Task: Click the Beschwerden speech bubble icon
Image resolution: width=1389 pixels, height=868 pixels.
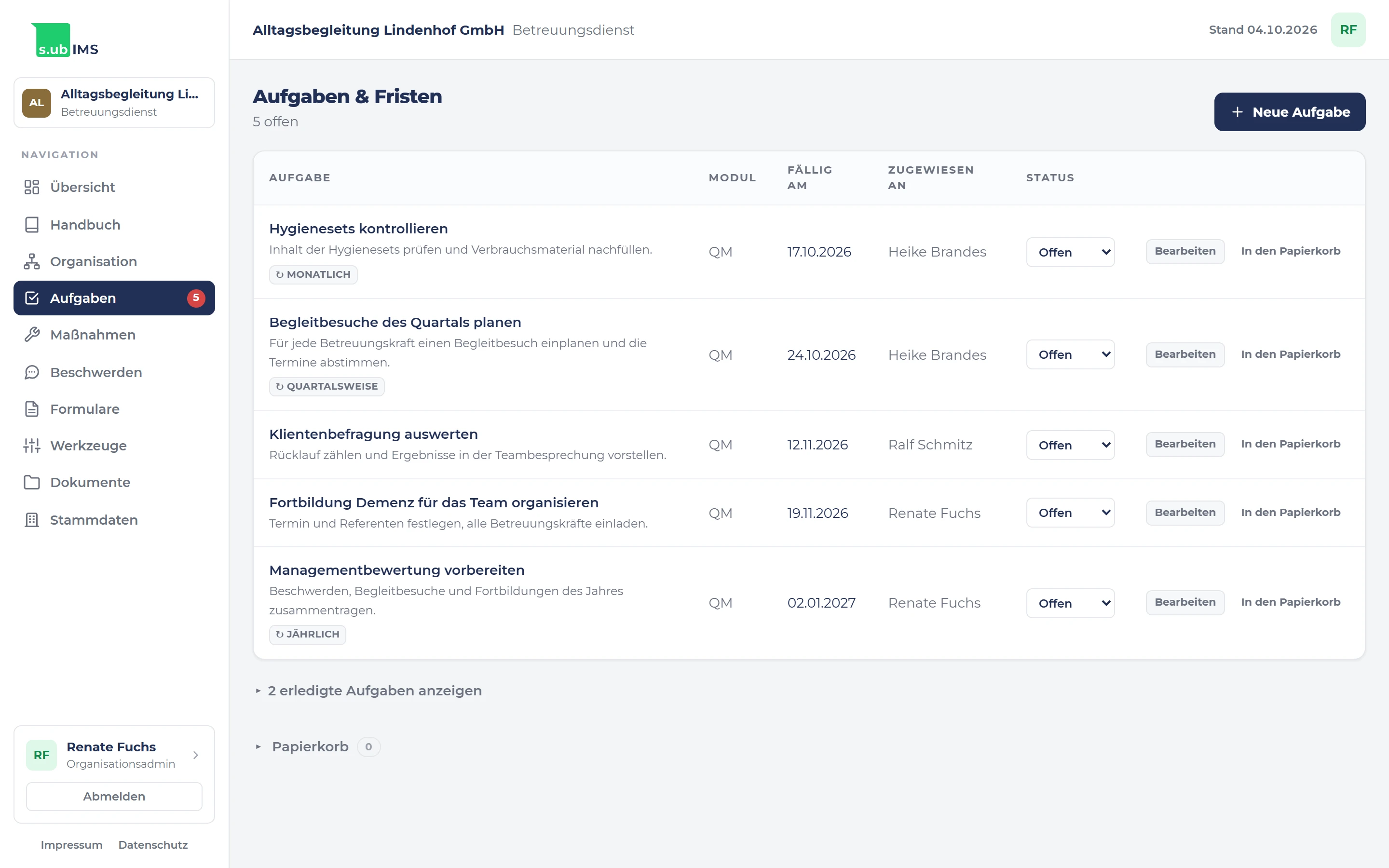Action: pos(31,372)
